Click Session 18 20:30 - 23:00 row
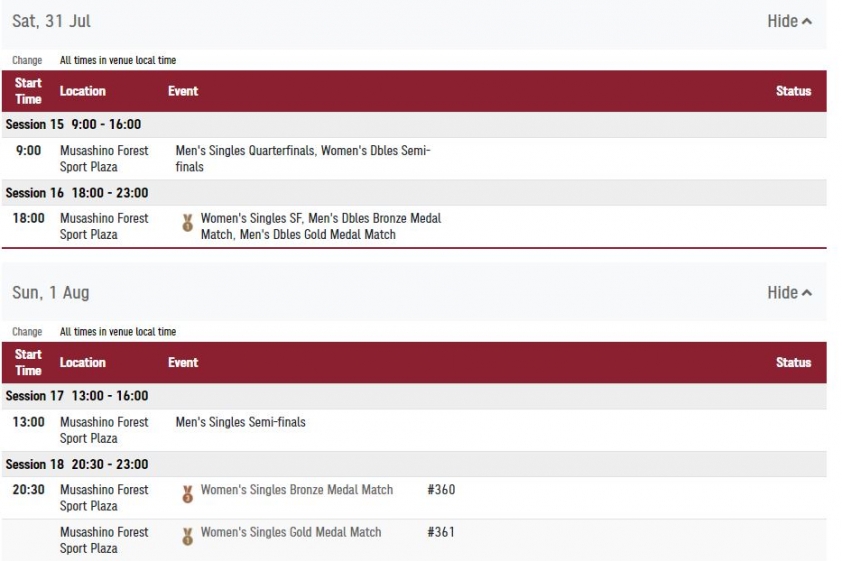 pos(414,464)
